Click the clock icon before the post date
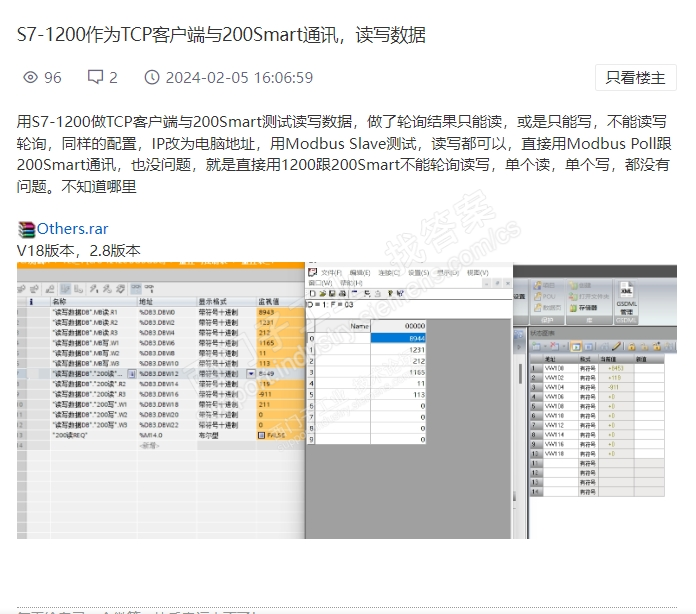The image size is (696, 614). 152,77
